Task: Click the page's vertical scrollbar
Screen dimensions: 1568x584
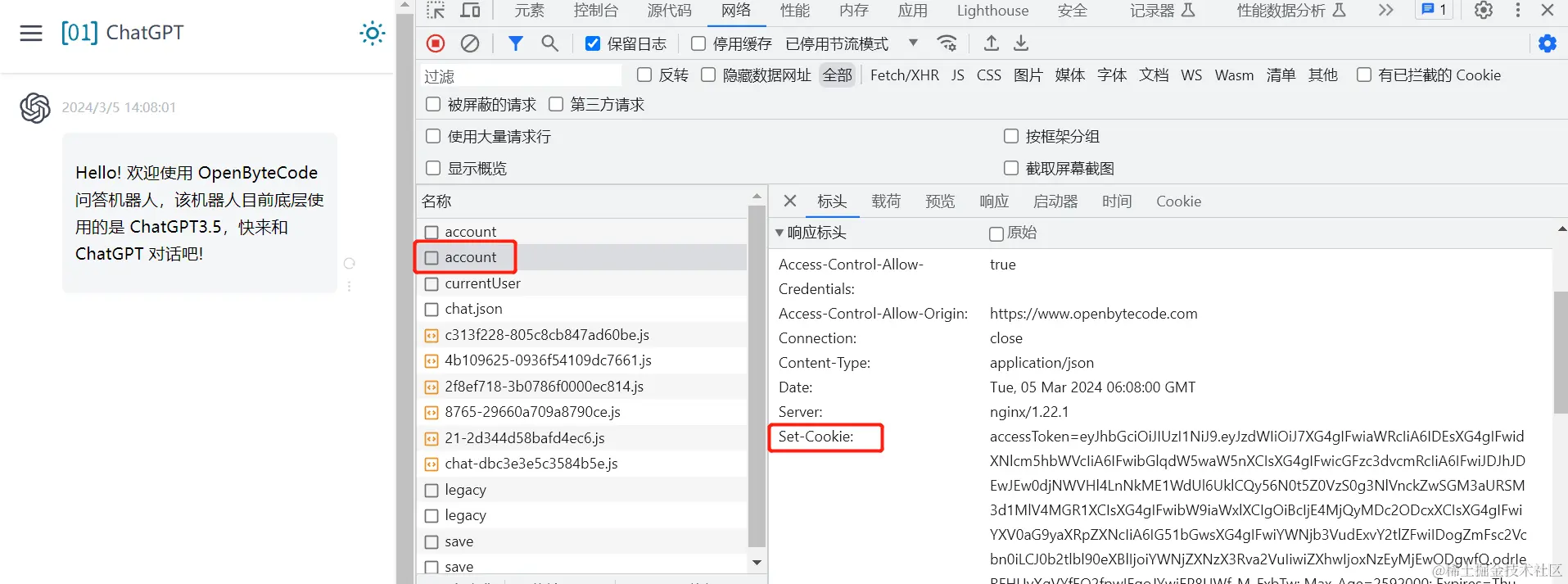Action: 404,299
